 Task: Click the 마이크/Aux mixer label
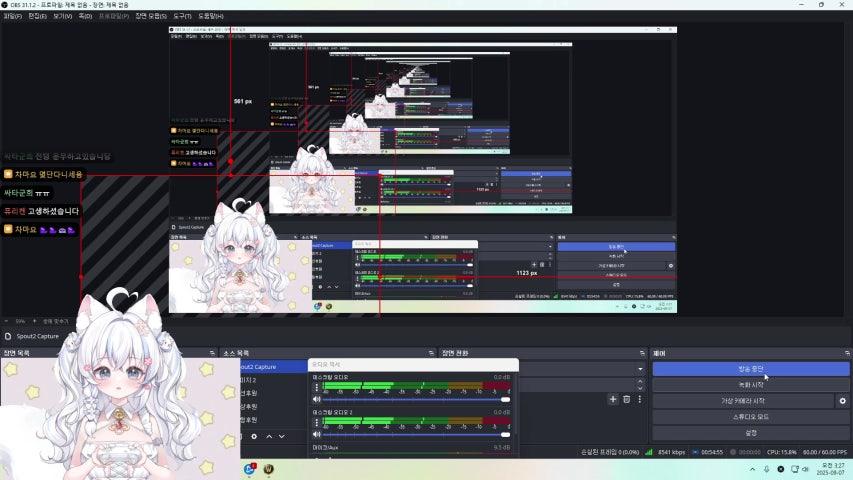(x=325, y=447)
